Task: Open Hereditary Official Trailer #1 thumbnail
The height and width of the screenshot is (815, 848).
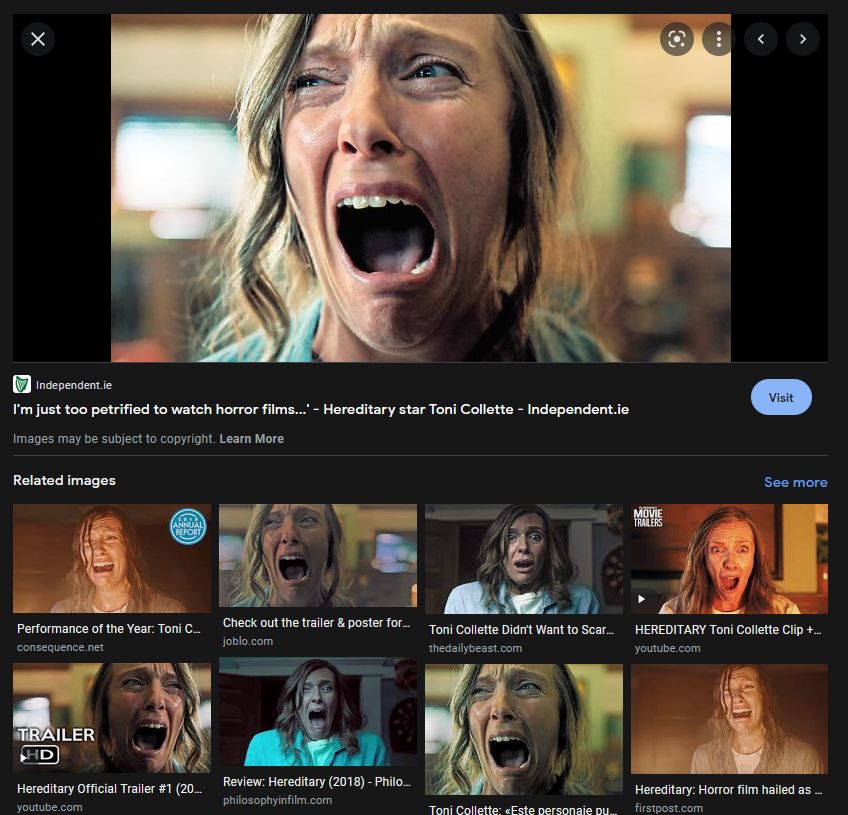Action: tap(112, 718)
